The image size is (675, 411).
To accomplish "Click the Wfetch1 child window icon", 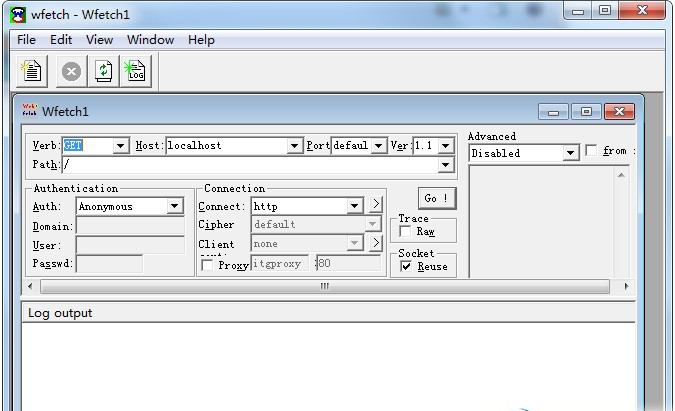I will point(30,111).
